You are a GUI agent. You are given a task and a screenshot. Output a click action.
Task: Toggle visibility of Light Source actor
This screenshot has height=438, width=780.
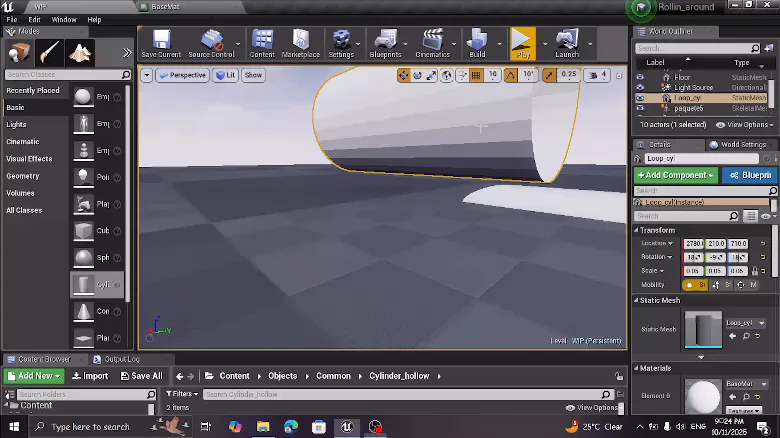640,87
